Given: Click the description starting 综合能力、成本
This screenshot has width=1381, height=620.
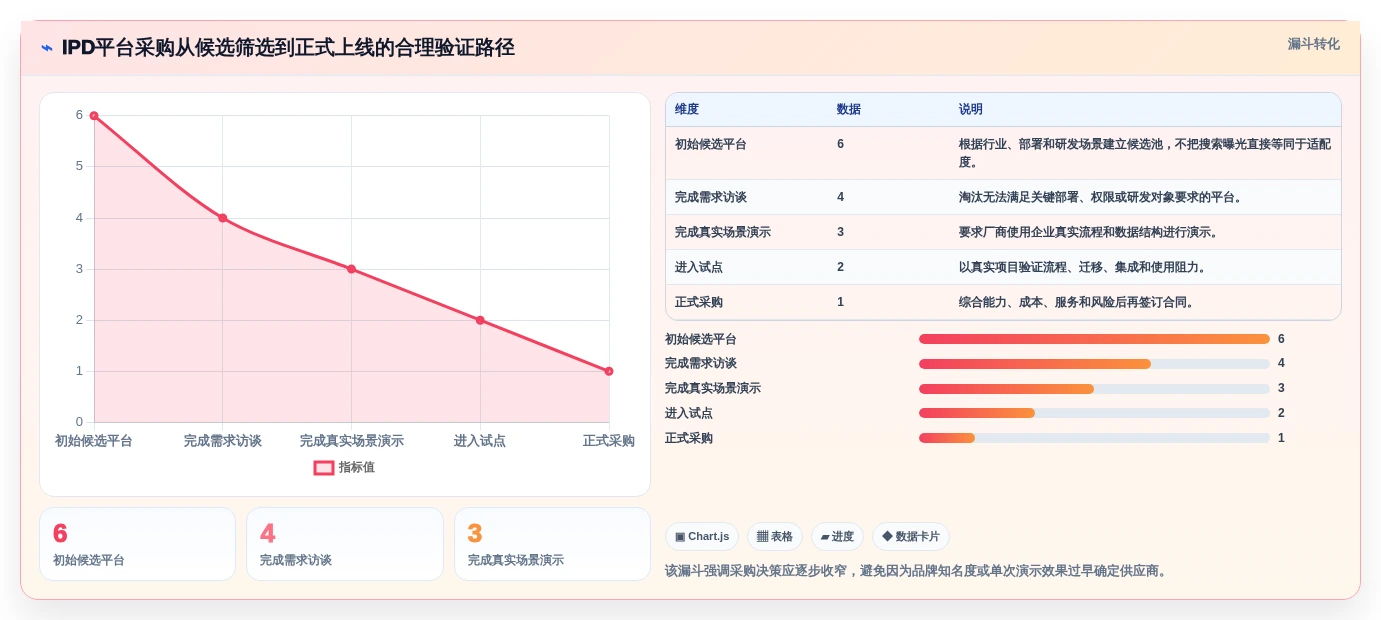Looking at the screenshot, I should click(1077, 302).
